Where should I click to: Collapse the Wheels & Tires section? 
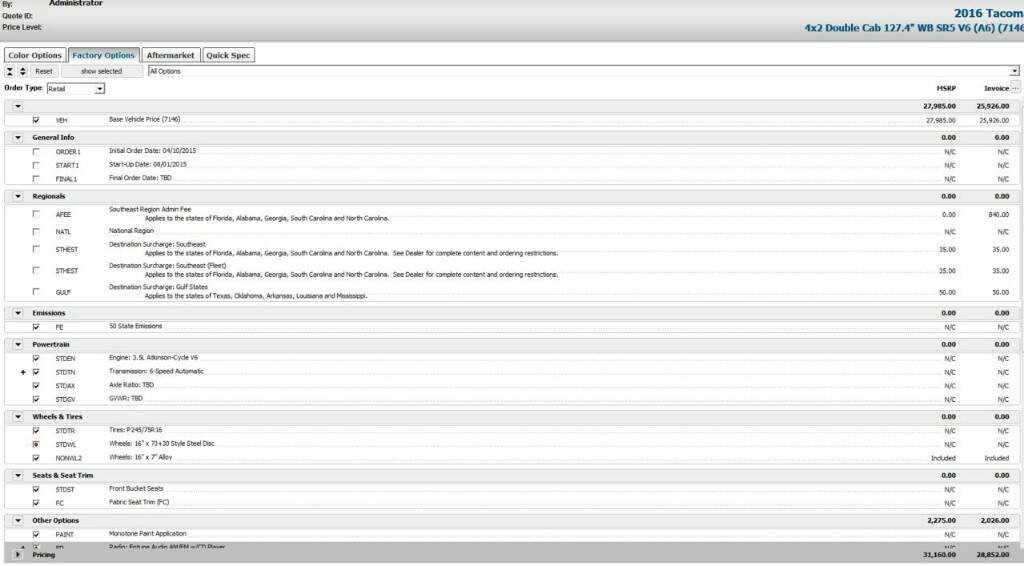tap(18, 417)
